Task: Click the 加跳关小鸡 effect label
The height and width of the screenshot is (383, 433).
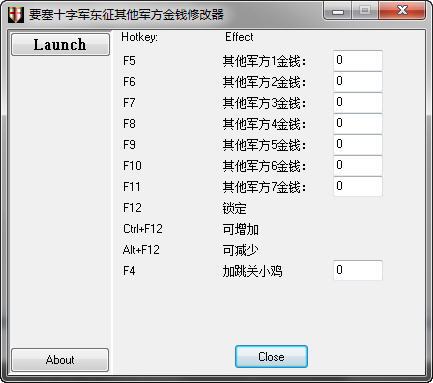Action: pyautogui.click(x=253, y=272)
